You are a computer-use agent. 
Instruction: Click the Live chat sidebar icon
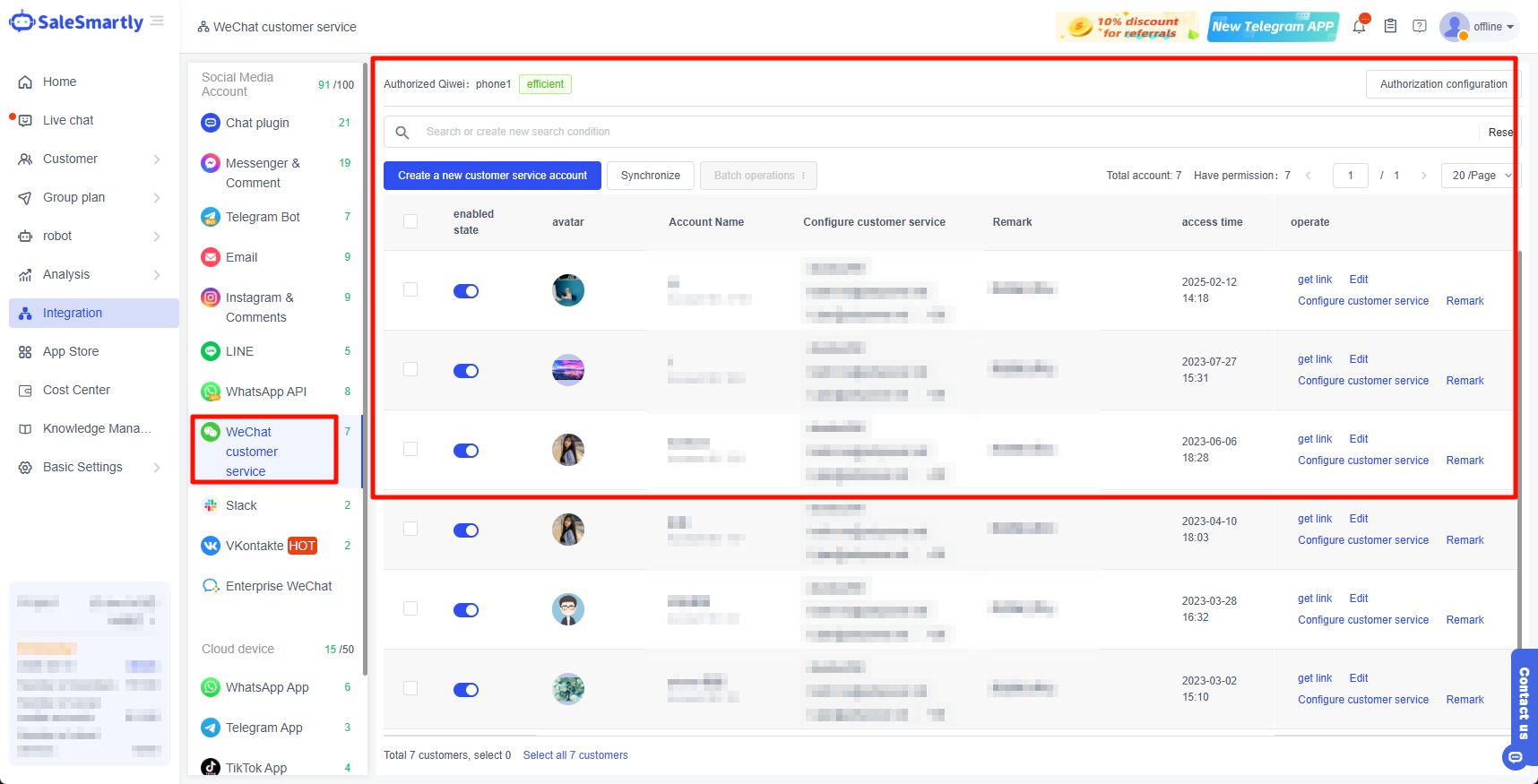[x=25, y=120]
